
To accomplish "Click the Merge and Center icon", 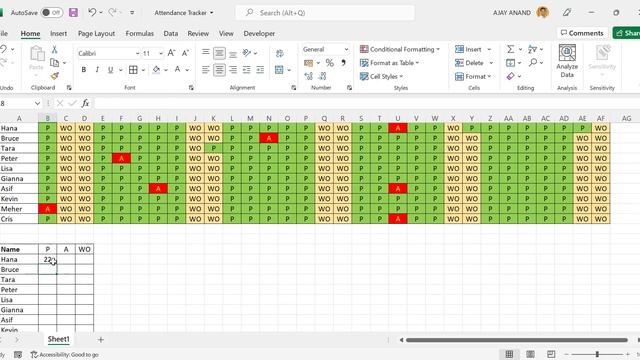I will click(279, 70).
